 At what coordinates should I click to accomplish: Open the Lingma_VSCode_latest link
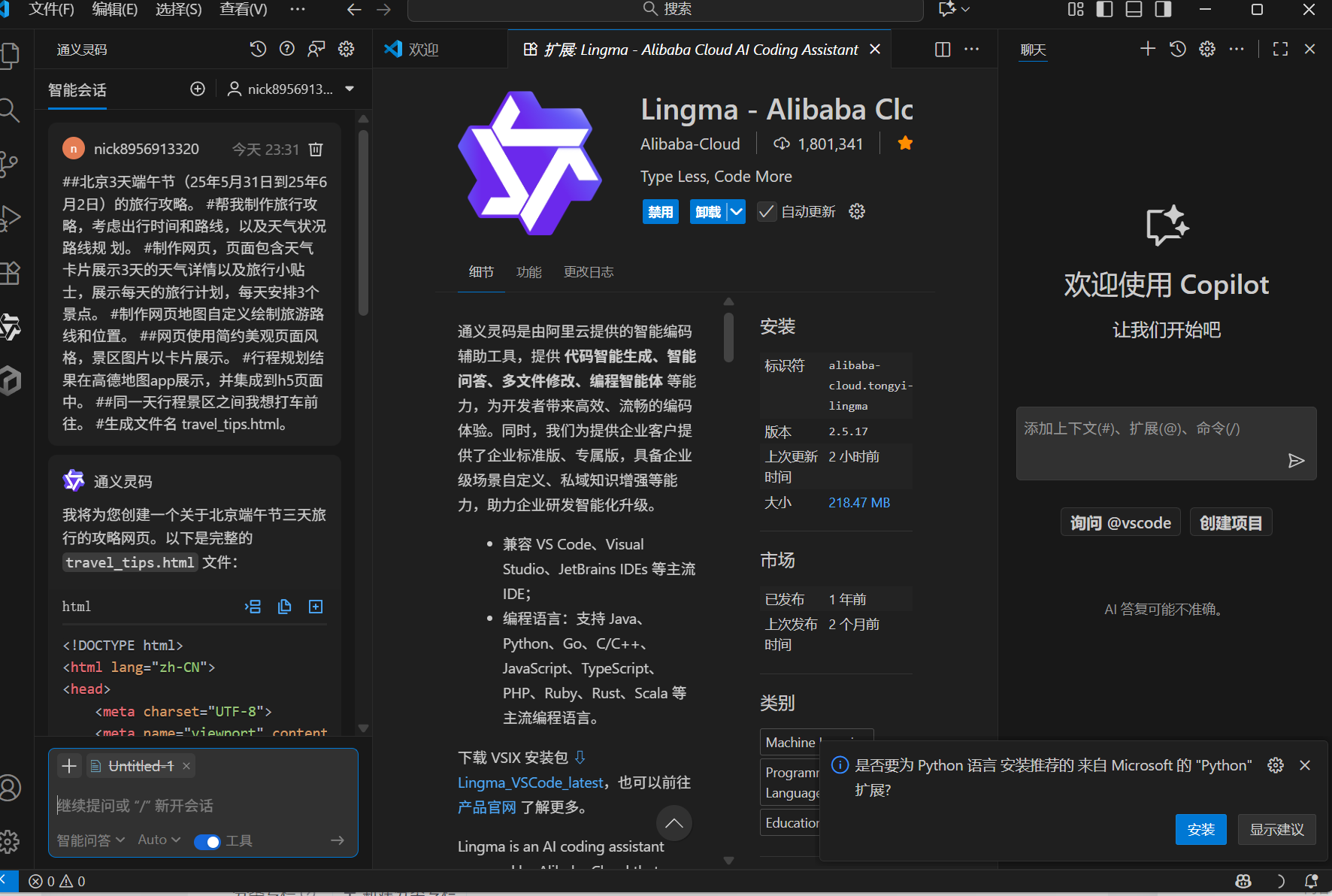click(531, 782)
